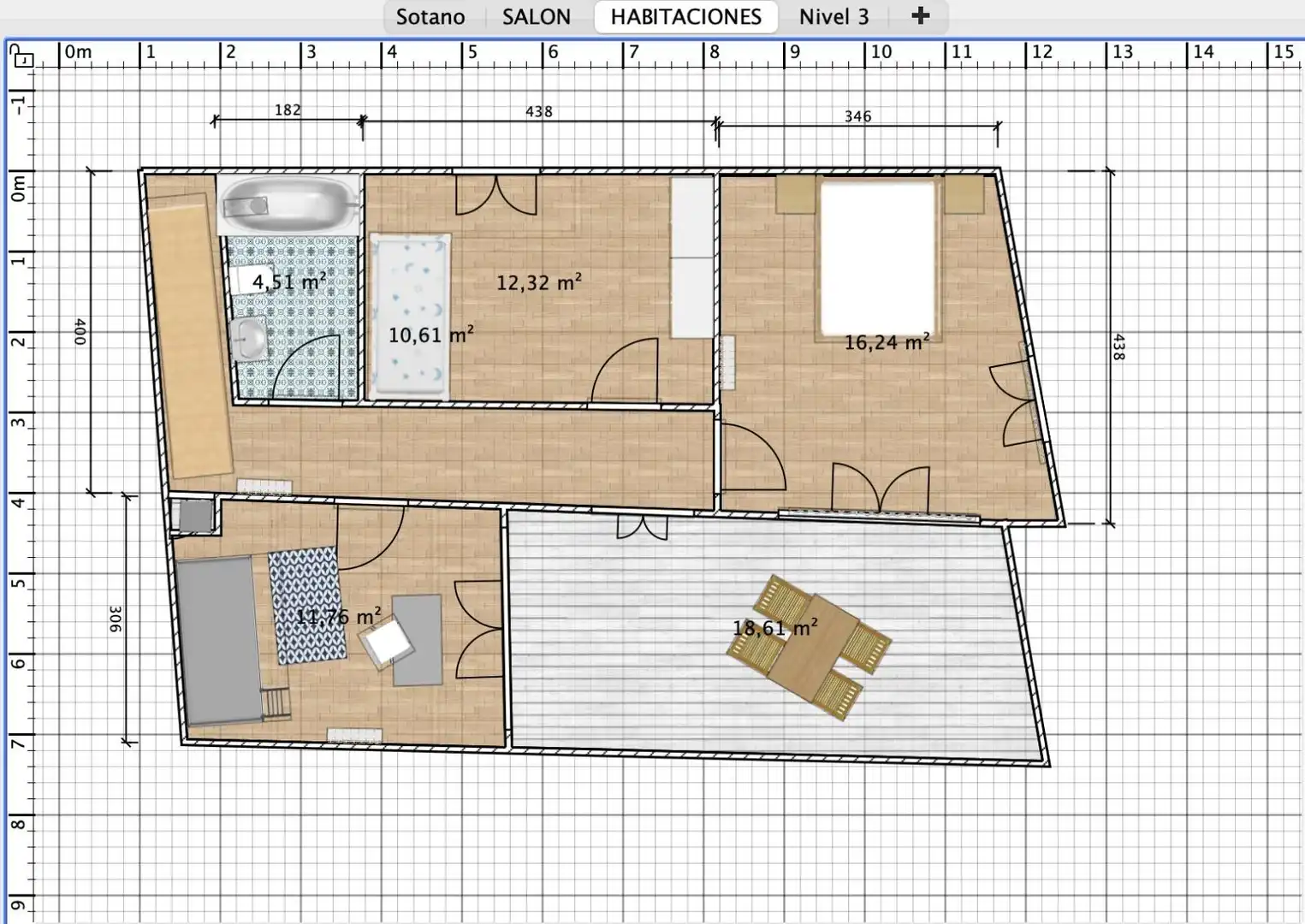Viewport: 1305px width, 924px height.
Task: Select the washbasin in the bathroom
Action: 248,339
